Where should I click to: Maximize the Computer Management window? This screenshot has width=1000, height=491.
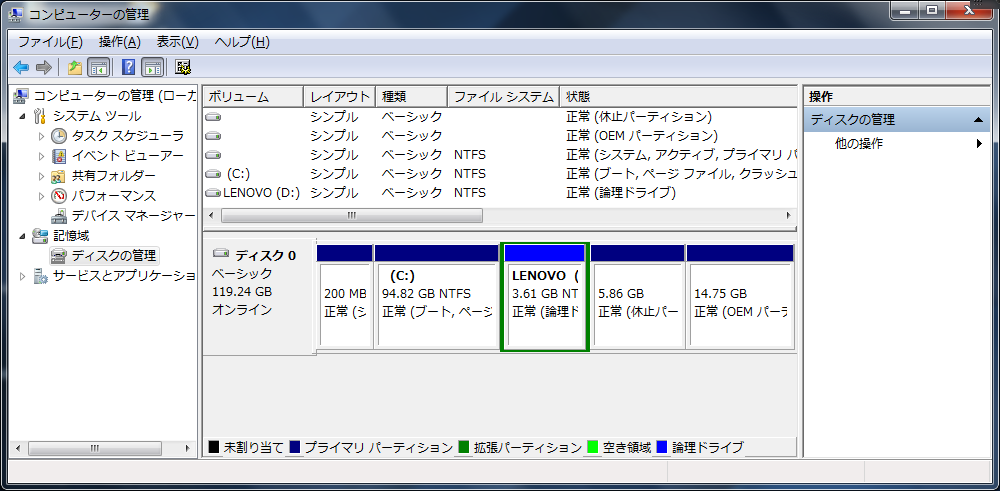(x=932, y=10)
